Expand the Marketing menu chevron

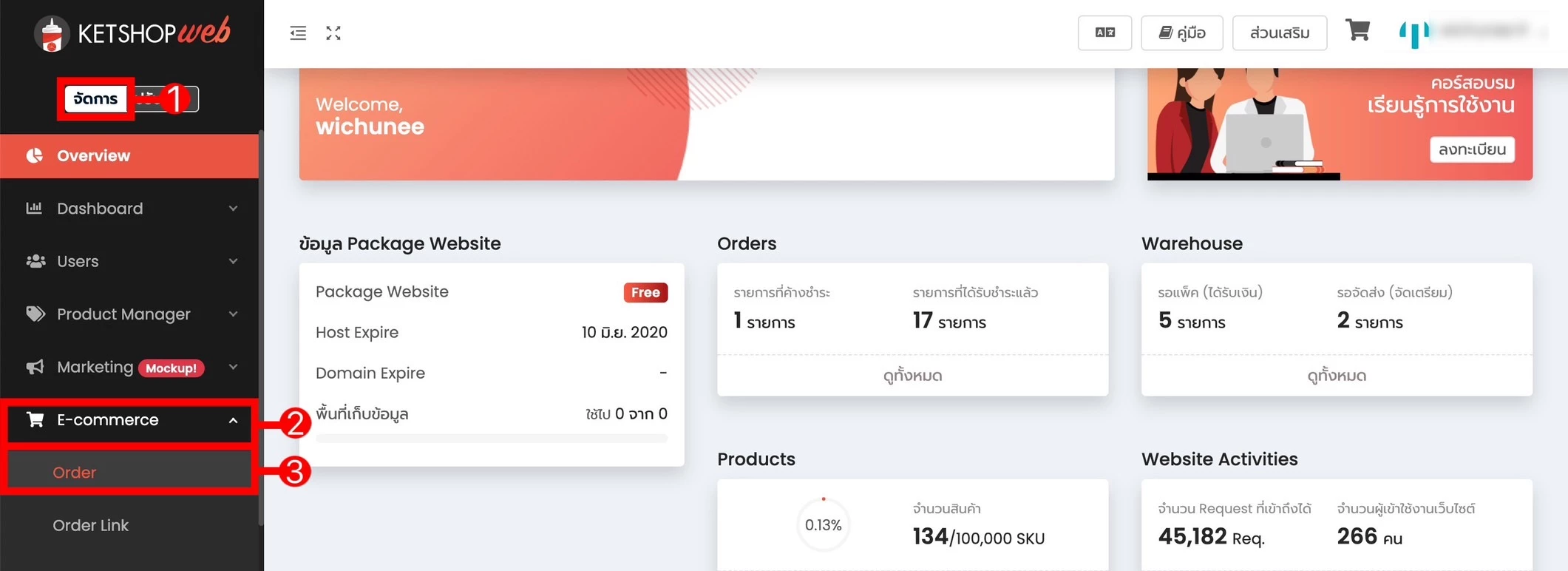(234, 367)
